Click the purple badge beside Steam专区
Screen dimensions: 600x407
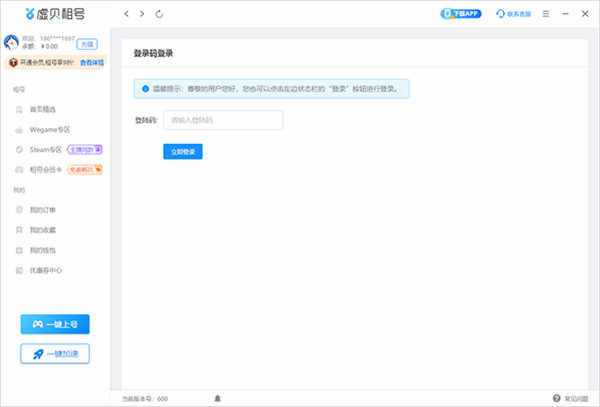point(85,150)
